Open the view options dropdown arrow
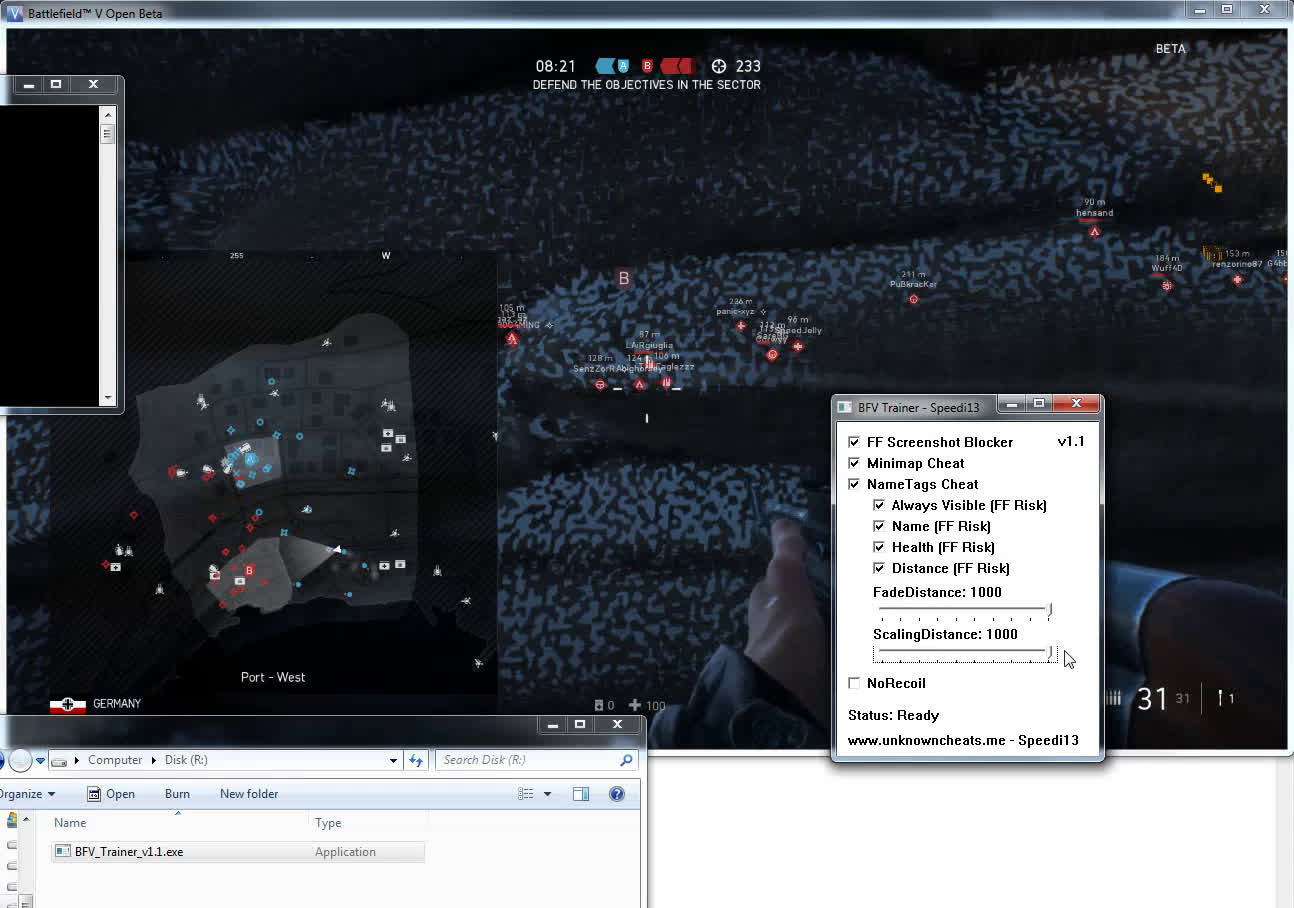Screen dimensions: 1294x908 tap(547, 794)
